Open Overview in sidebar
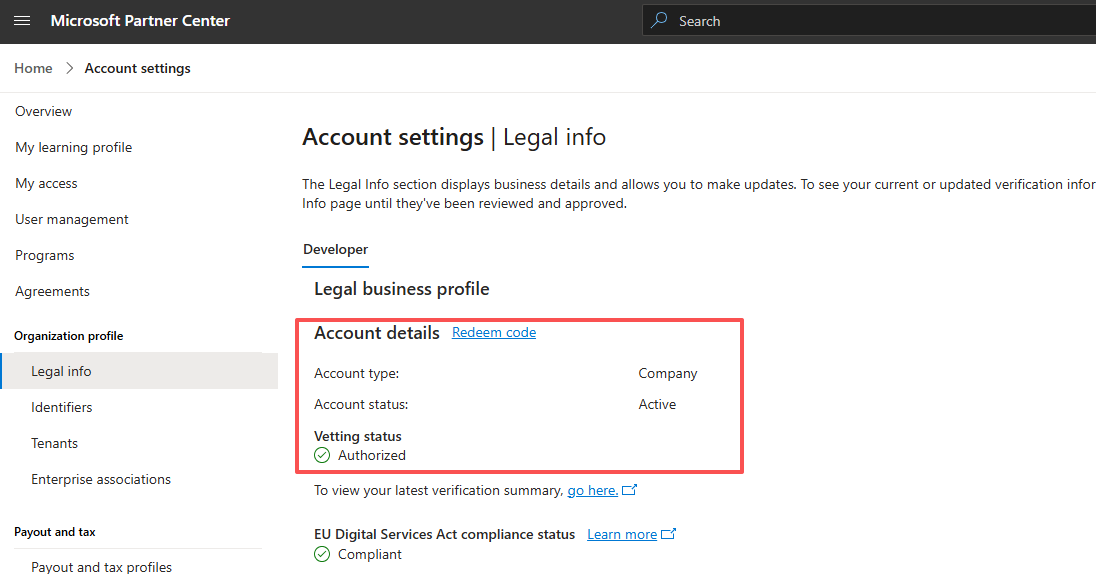Viewport: 1096px width, 574px height. click(43, 111)
